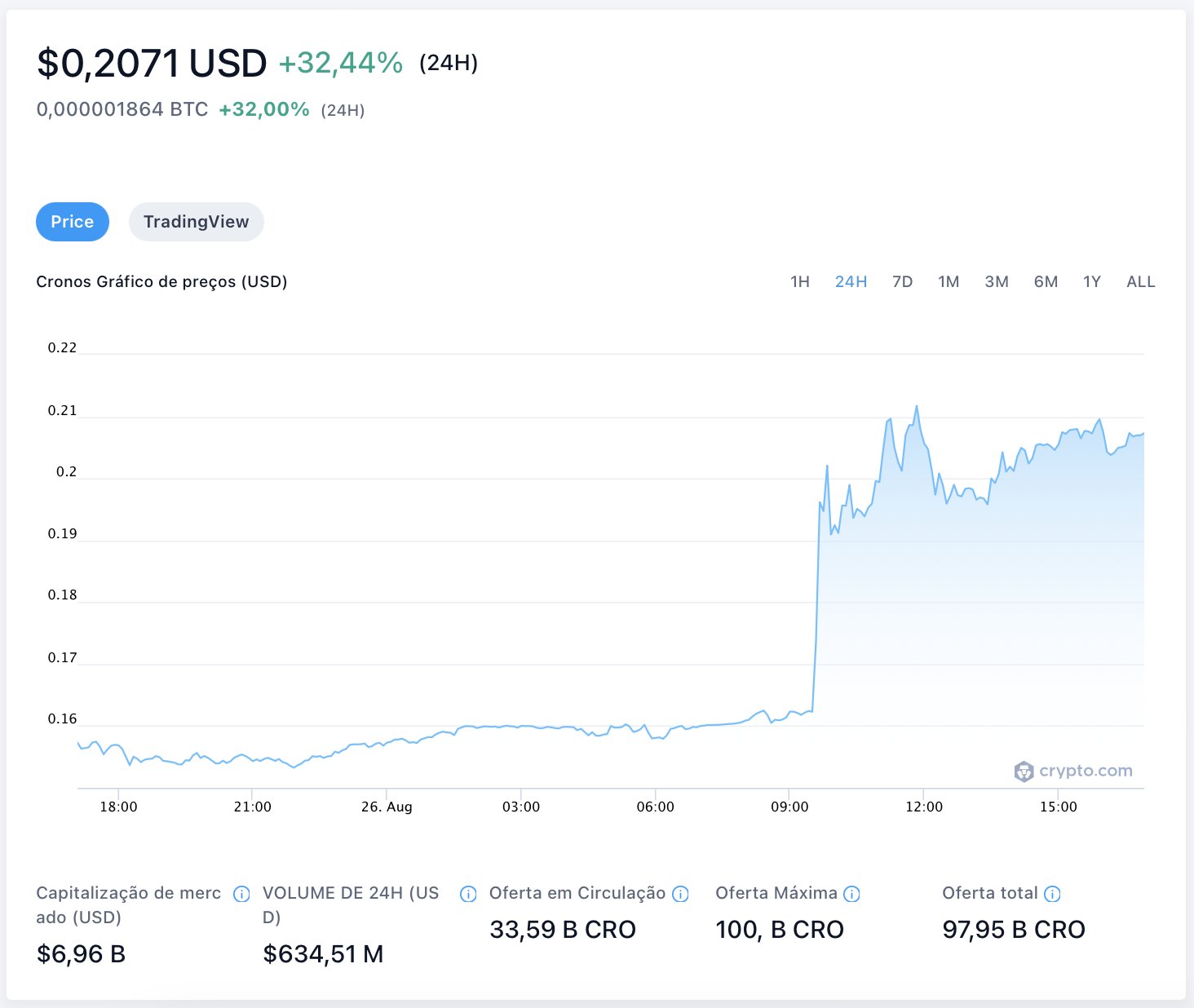Click the 97,95 B CRO value
Screen dimensions: 1194x1008
[x=1014, y=929]
